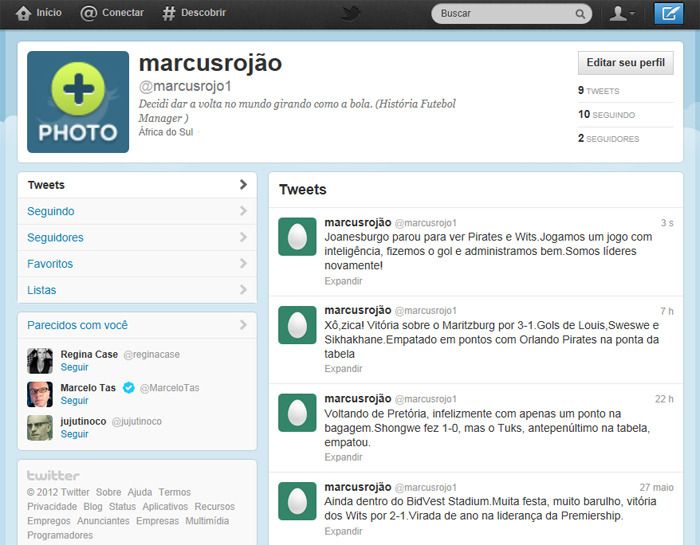Click the Editar seu perfil button
Image resolution: width=700 pixels, height=545 pixels.
click(x=625, y=62)
